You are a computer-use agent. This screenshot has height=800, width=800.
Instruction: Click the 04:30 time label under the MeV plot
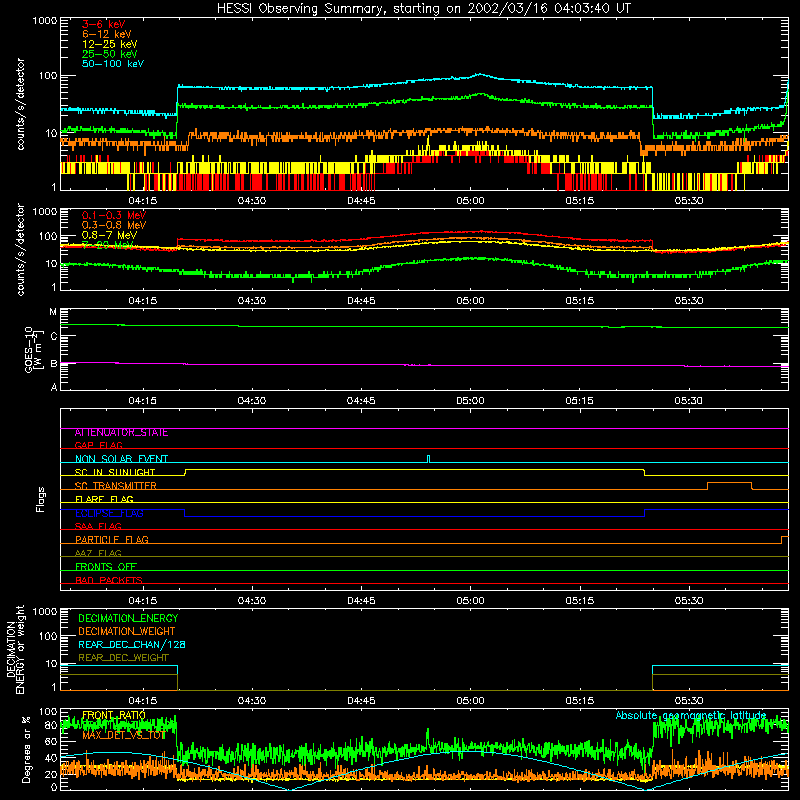(252, 301)
